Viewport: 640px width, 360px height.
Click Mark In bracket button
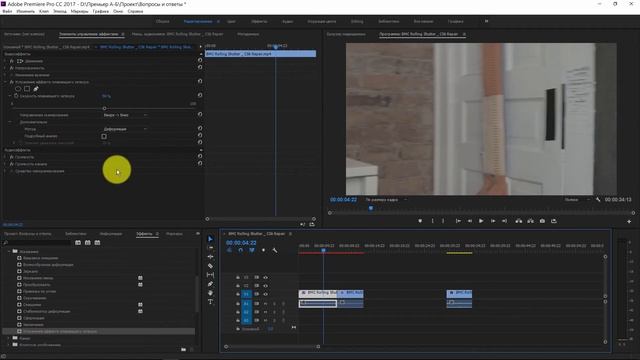coord(433,221)
